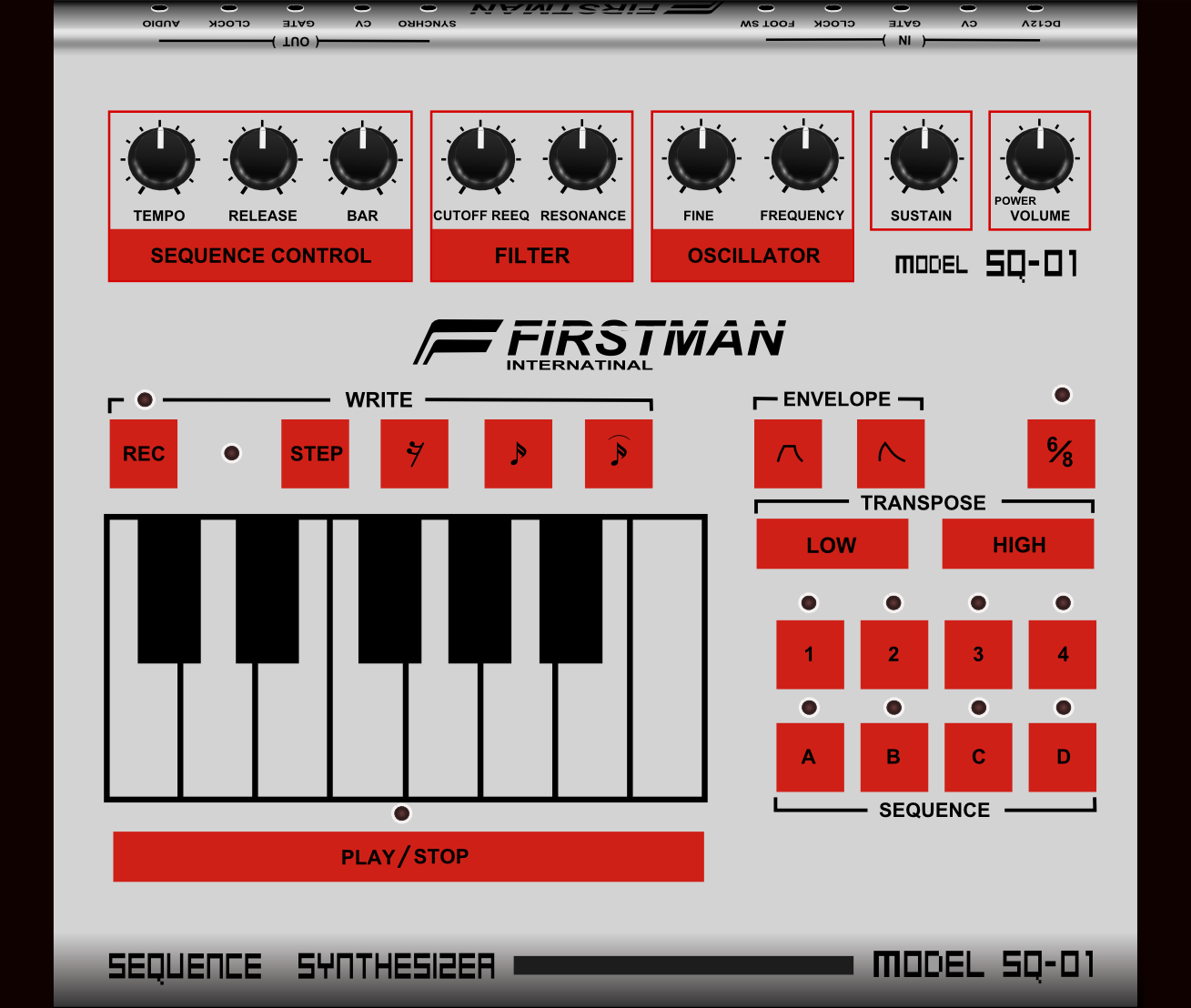Select sequence bank B
Viewport: 1191px width, 1008px height.
(894, 757)
